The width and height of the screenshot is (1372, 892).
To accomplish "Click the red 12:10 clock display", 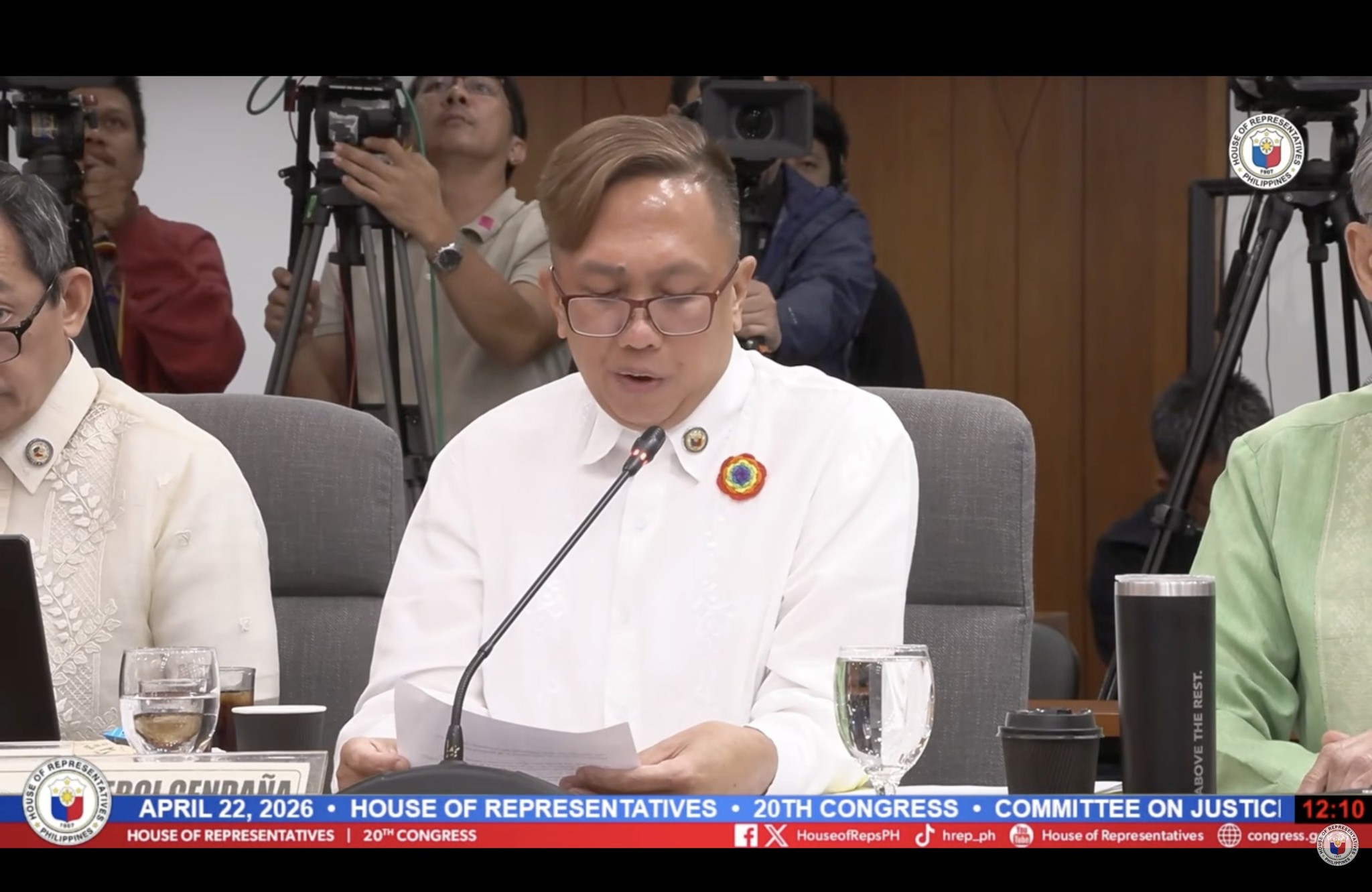I will pos(1332,809).
